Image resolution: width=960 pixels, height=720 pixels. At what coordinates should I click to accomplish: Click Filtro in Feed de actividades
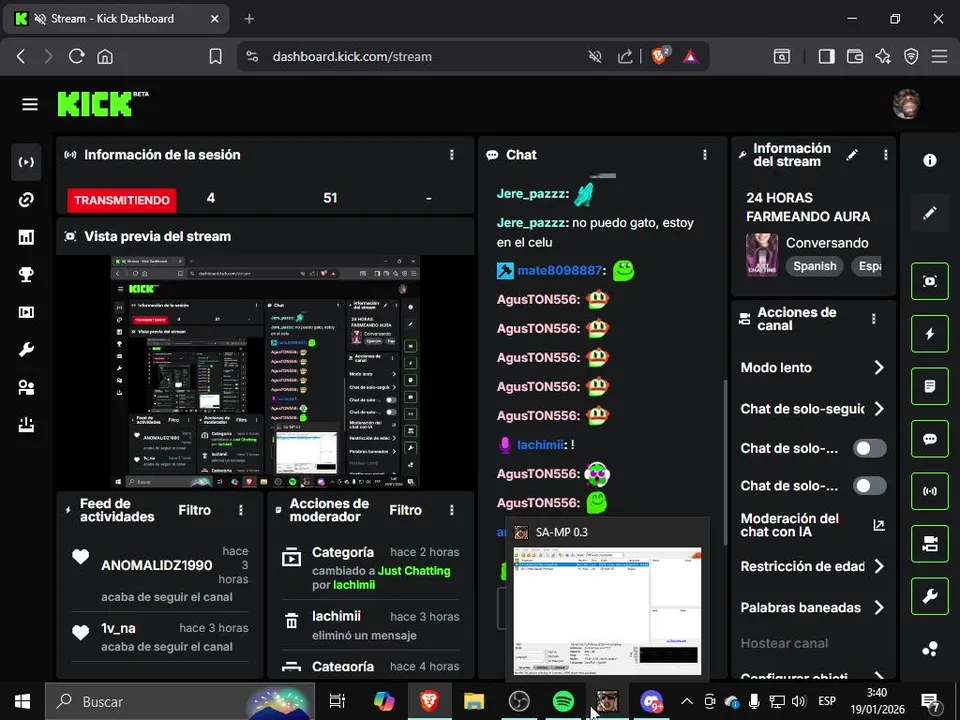pos(195,510)
